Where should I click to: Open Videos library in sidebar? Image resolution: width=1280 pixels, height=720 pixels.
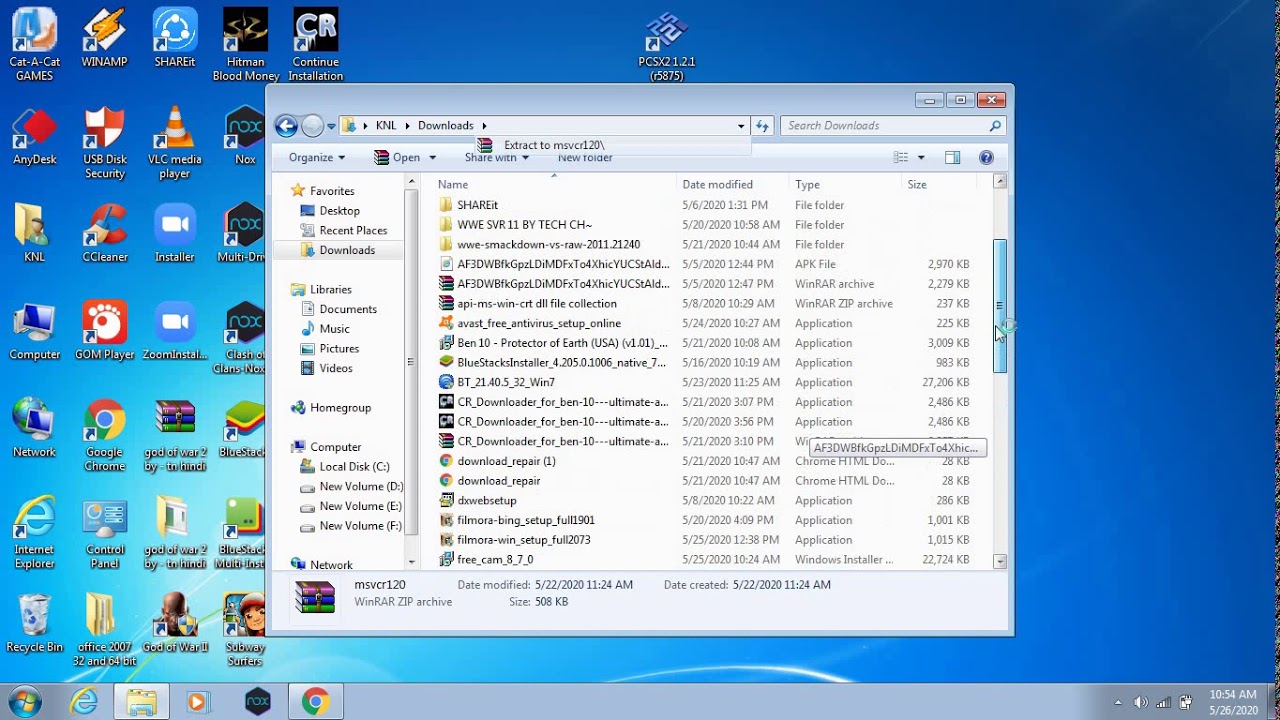pyautogui.click(x=336, y=368)
